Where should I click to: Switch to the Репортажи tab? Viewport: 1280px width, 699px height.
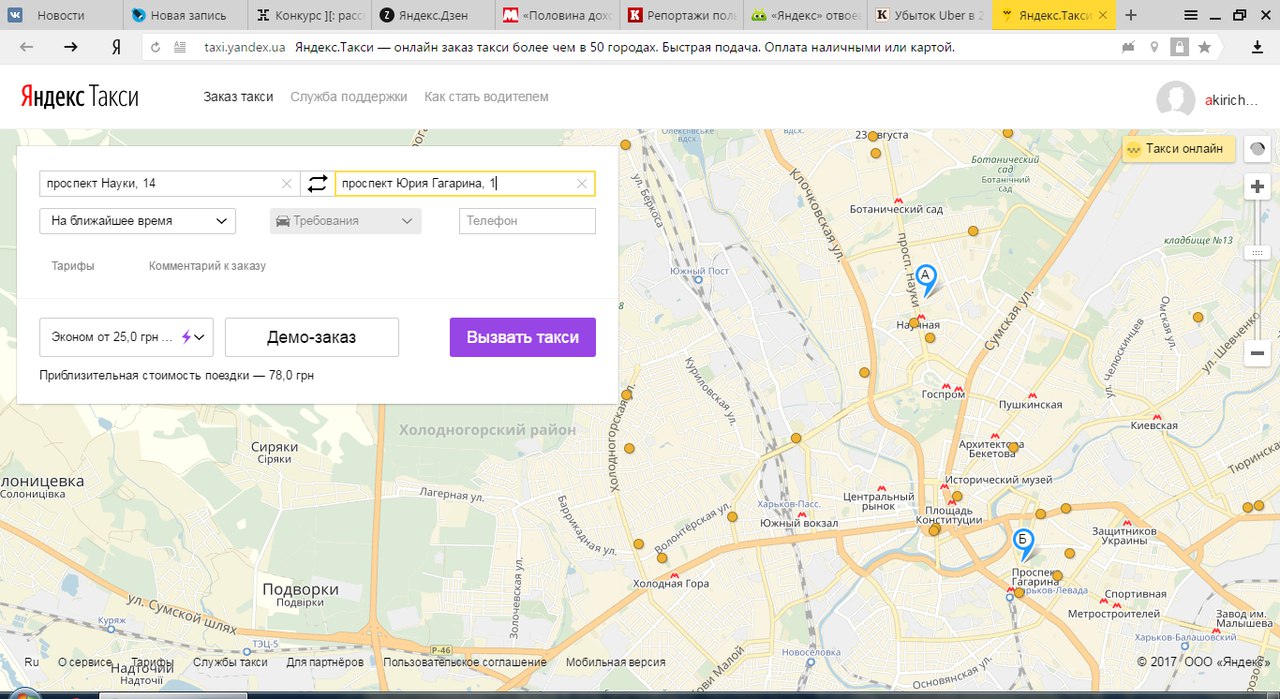[x=683, y=15]
